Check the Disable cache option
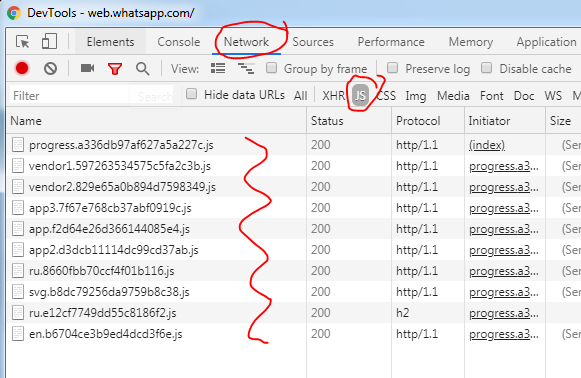Viewport: 581px width, 378px height. click(x=487, y=68)
